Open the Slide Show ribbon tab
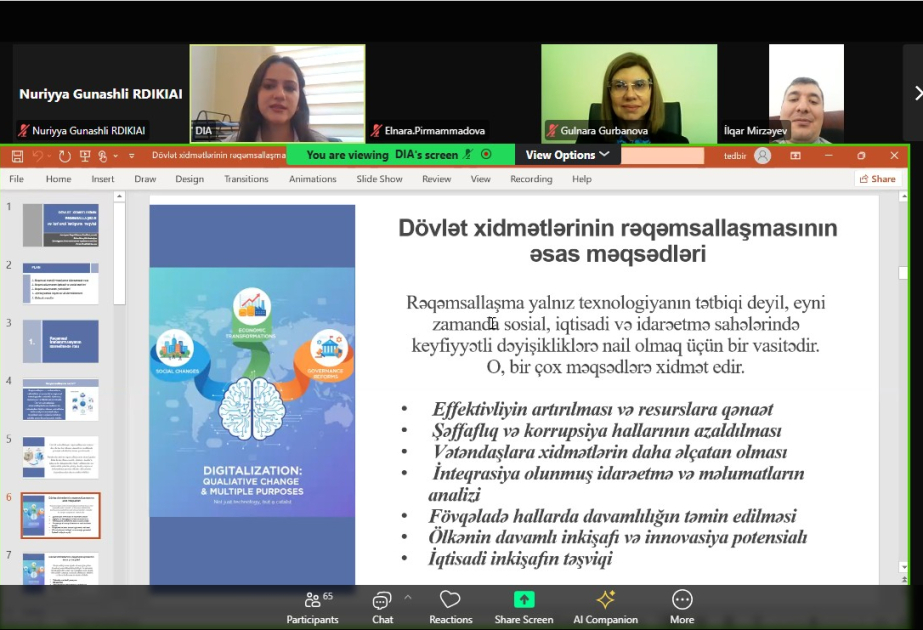The height and width of the screenshot is (630, 923). click(x=379, y=179)
